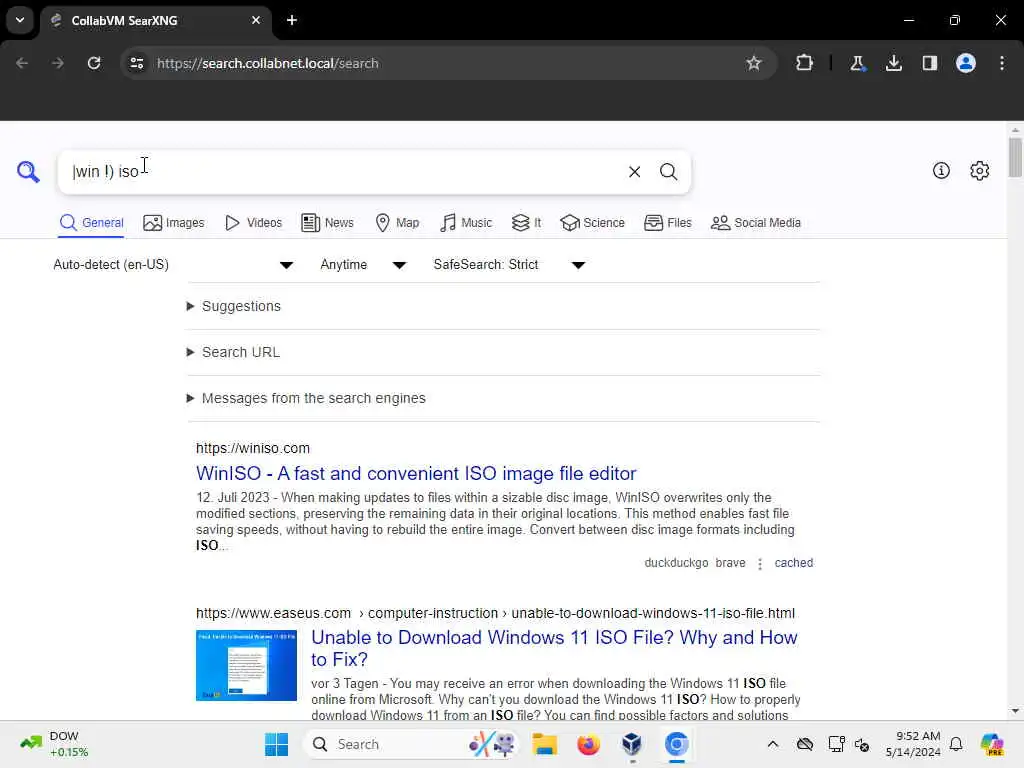1024x768 pixels.
Task: Open a new browser tab
Action: 291,20
